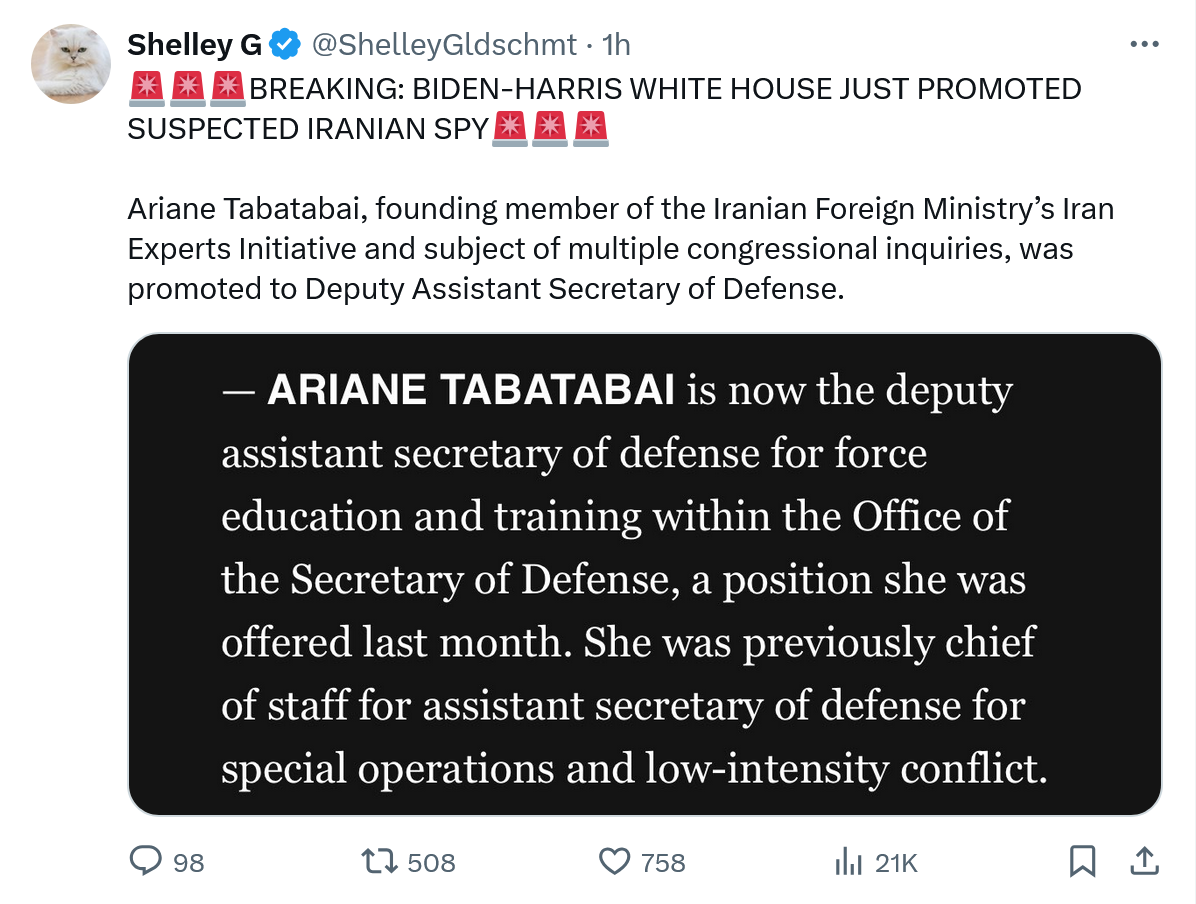The width and height of the screenshot is (1196, 904).
Task: Click the reply speech bubble icon
Action: [147, 861]
